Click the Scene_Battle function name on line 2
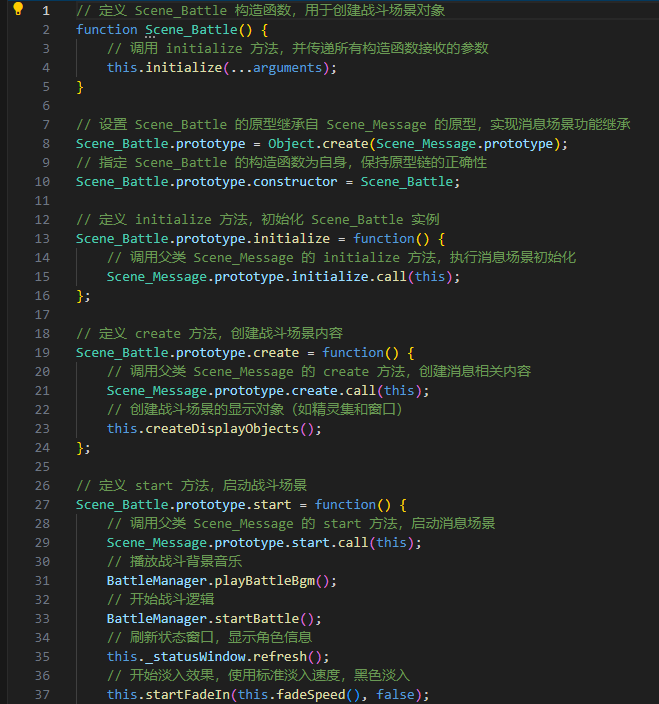The image size is (659, 704). 191,30
